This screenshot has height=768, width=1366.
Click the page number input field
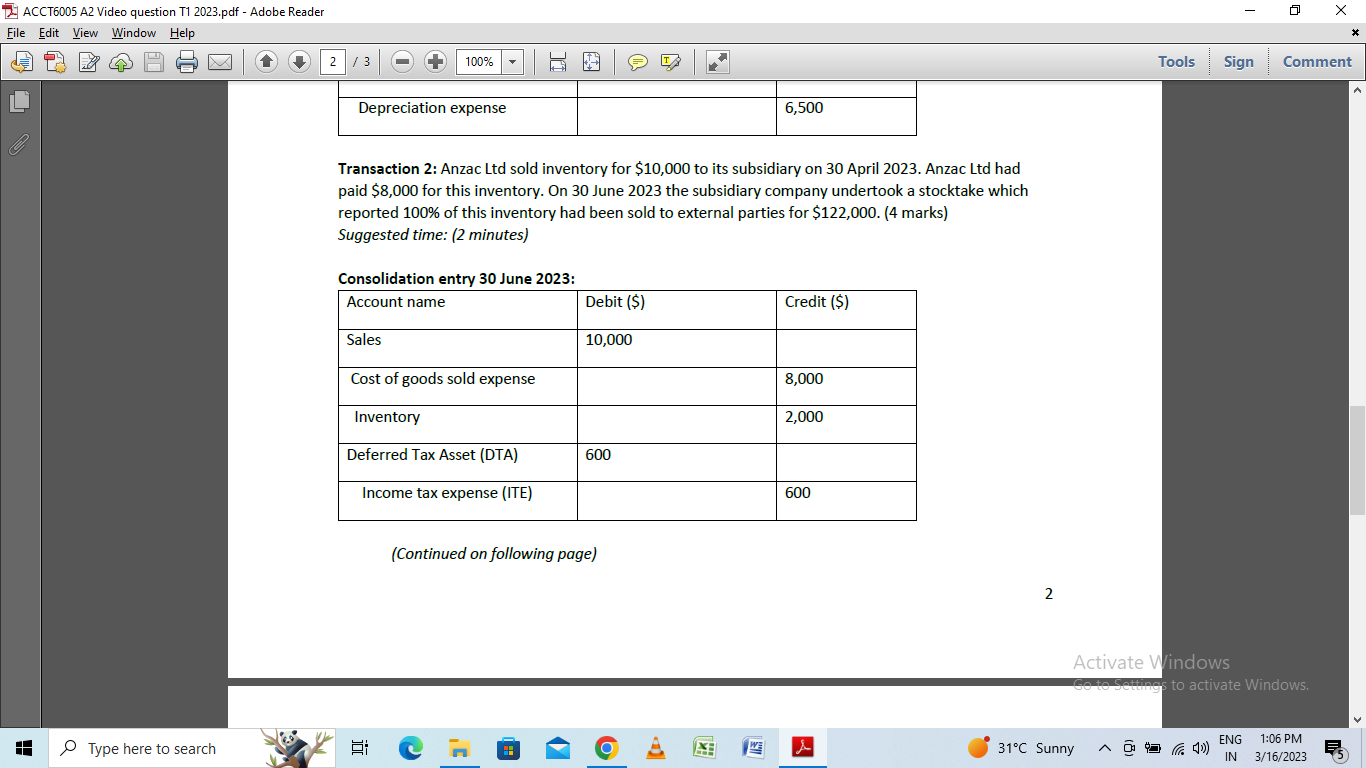click(330, 61)
